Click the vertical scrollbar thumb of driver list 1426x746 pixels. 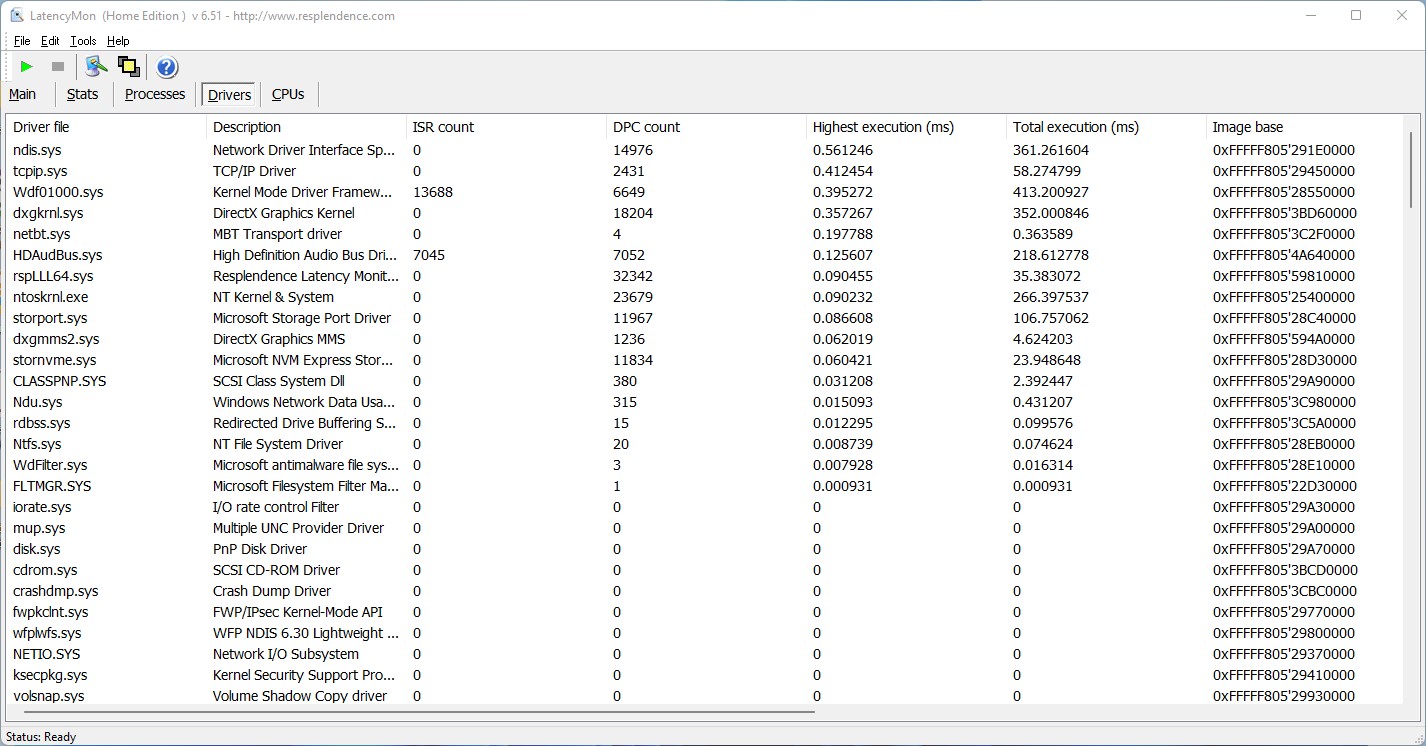click(1412, 170)
